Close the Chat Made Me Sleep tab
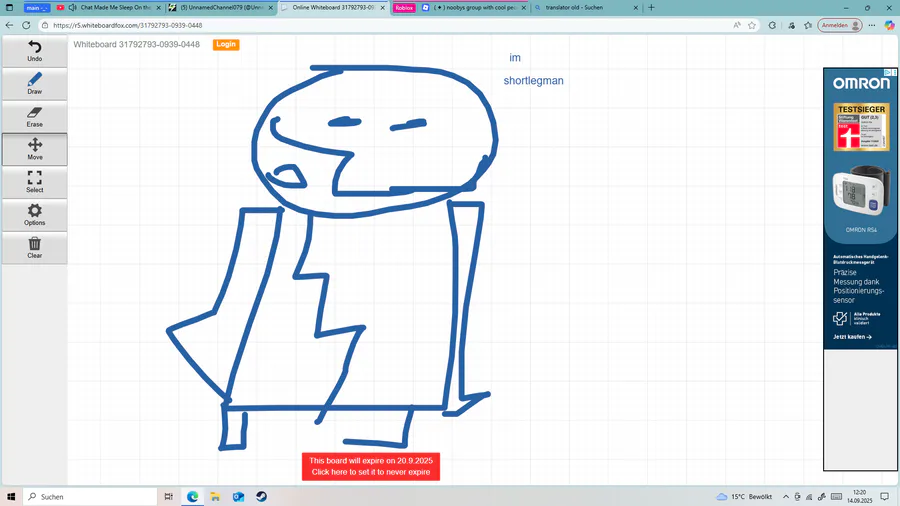The image size is (900, 506). coord(158,7)
